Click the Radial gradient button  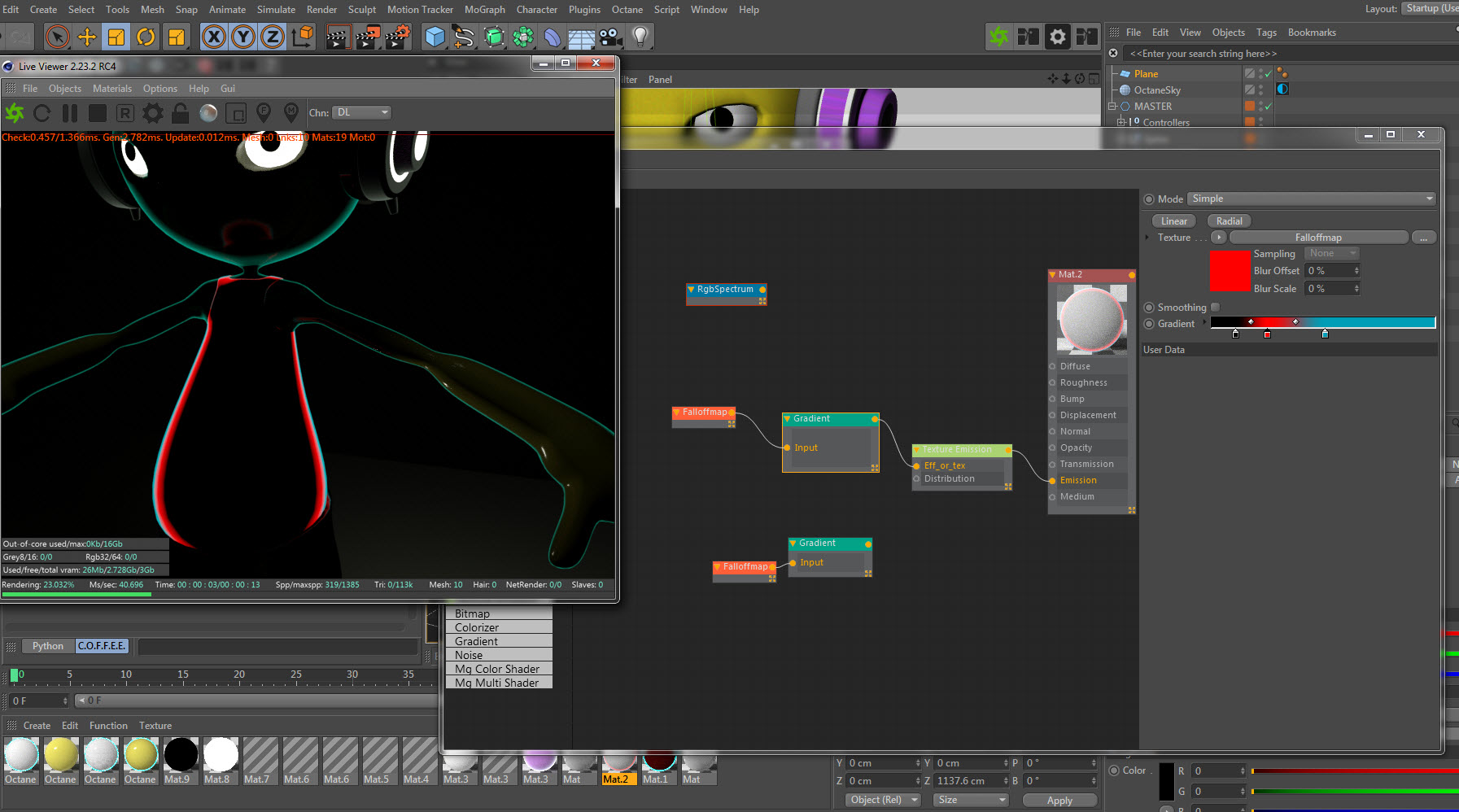[x=1229, y=221]
